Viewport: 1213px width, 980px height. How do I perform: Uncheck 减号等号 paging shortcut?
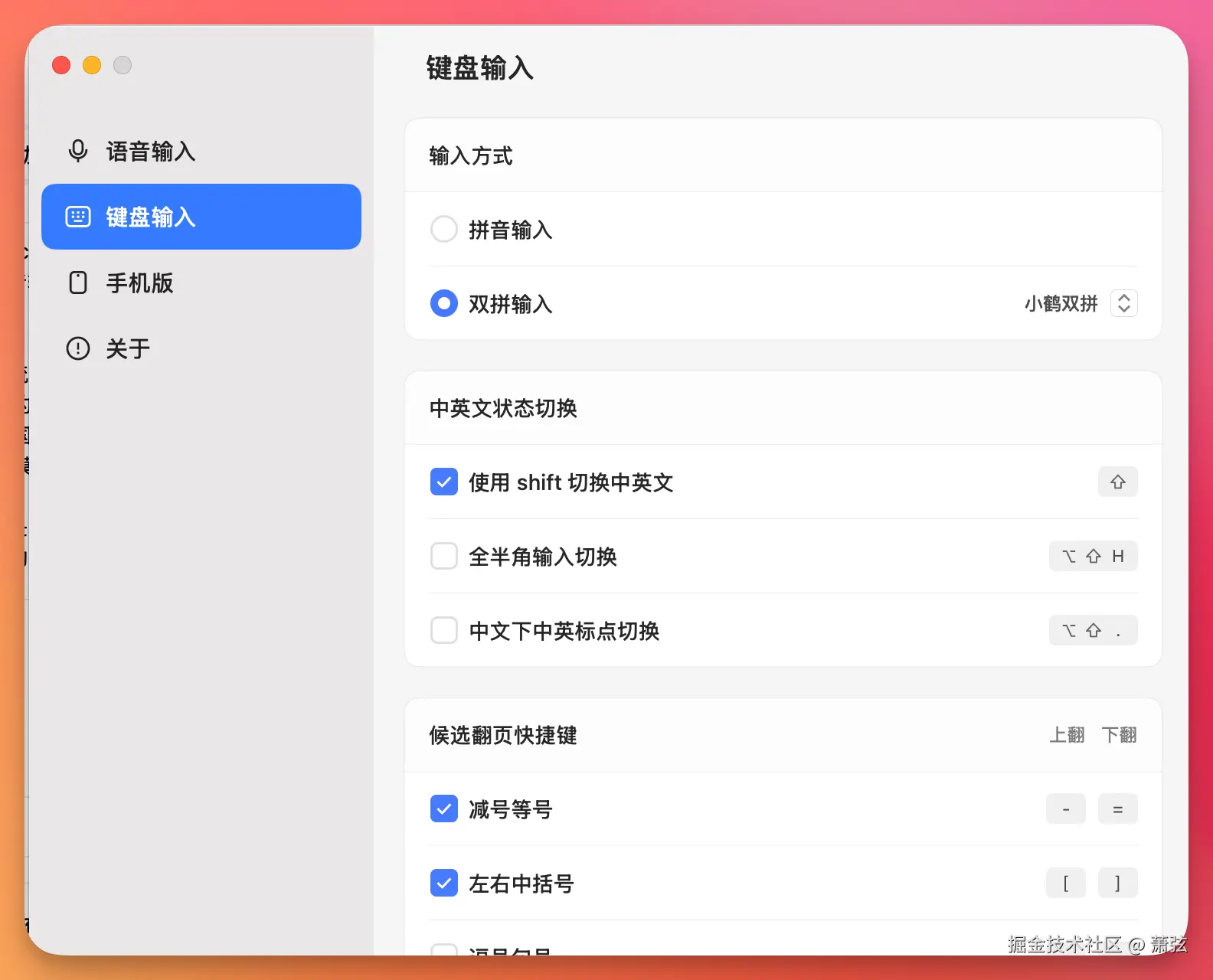pos(444,808)
